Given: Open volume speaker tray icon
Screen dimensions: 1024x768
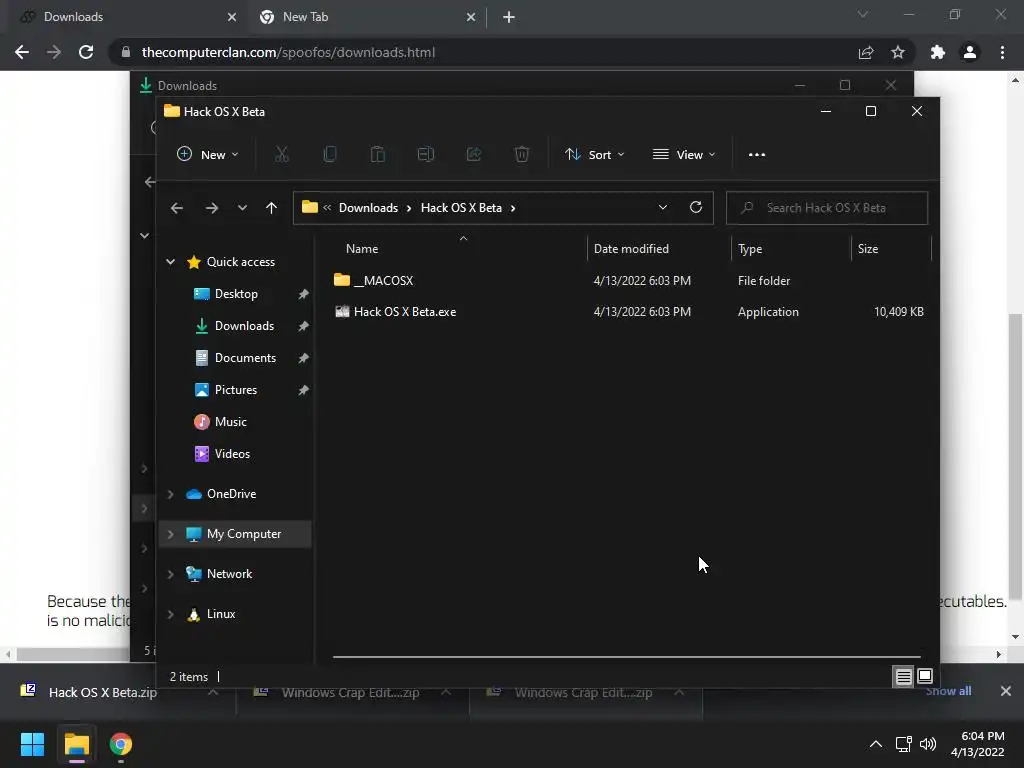Looking at the screenshot, I should tap(927, 744).
